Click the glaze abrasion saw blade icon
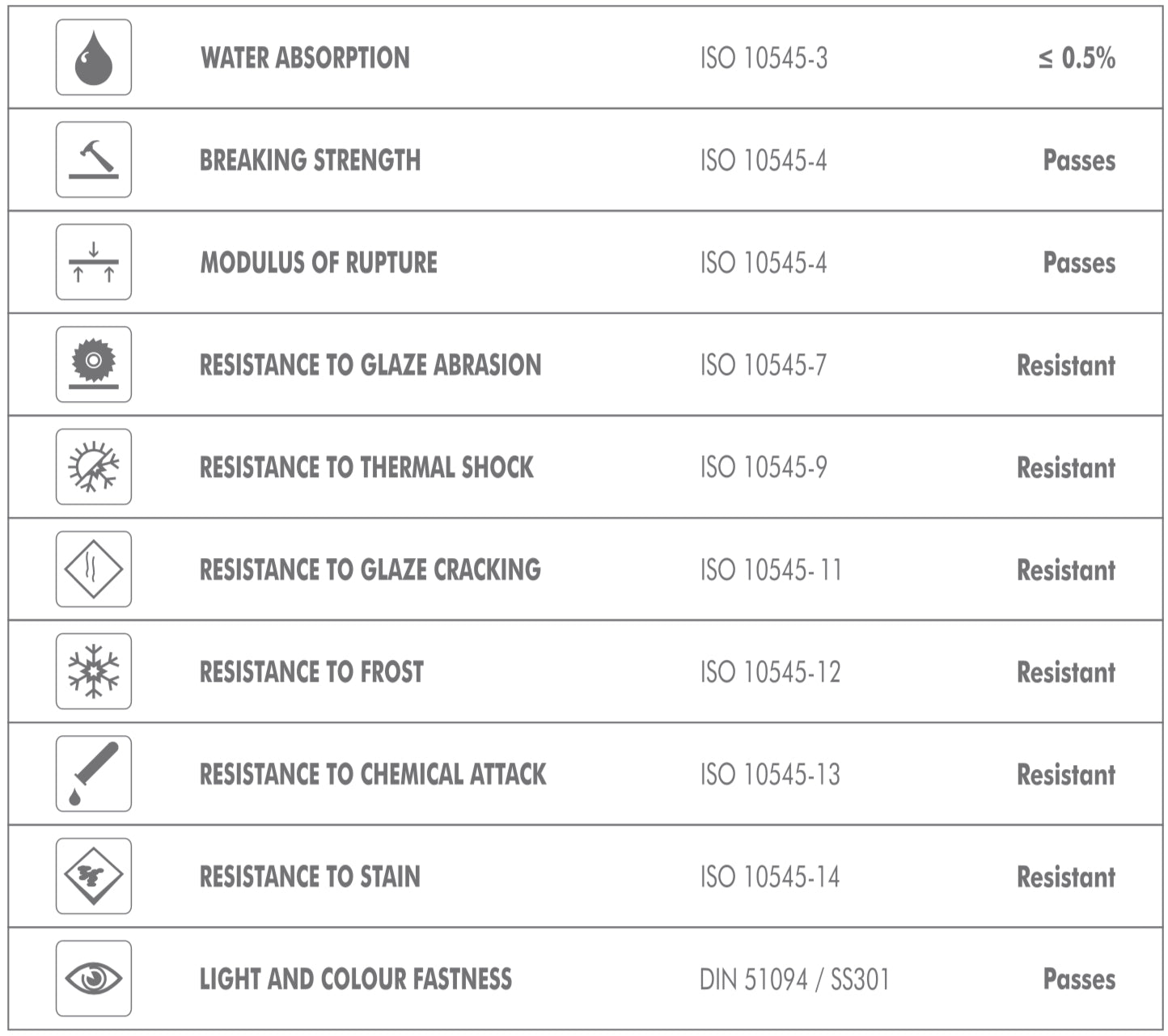 point(93,365)
